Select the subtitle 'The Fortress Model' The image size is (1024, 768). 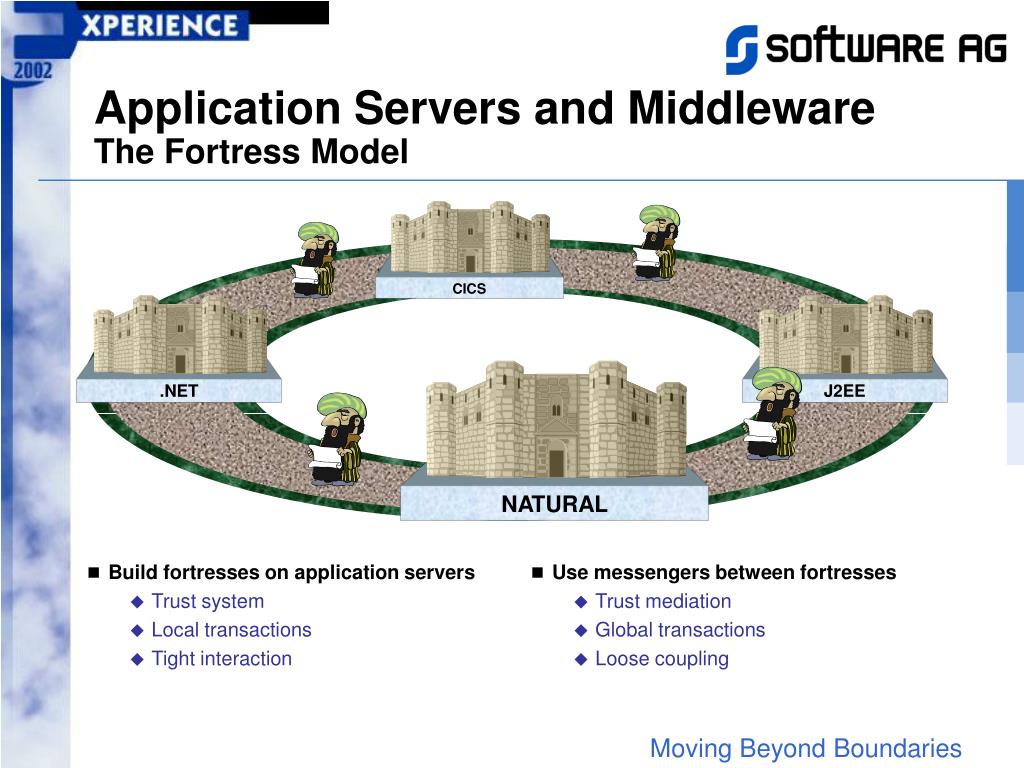251,152
